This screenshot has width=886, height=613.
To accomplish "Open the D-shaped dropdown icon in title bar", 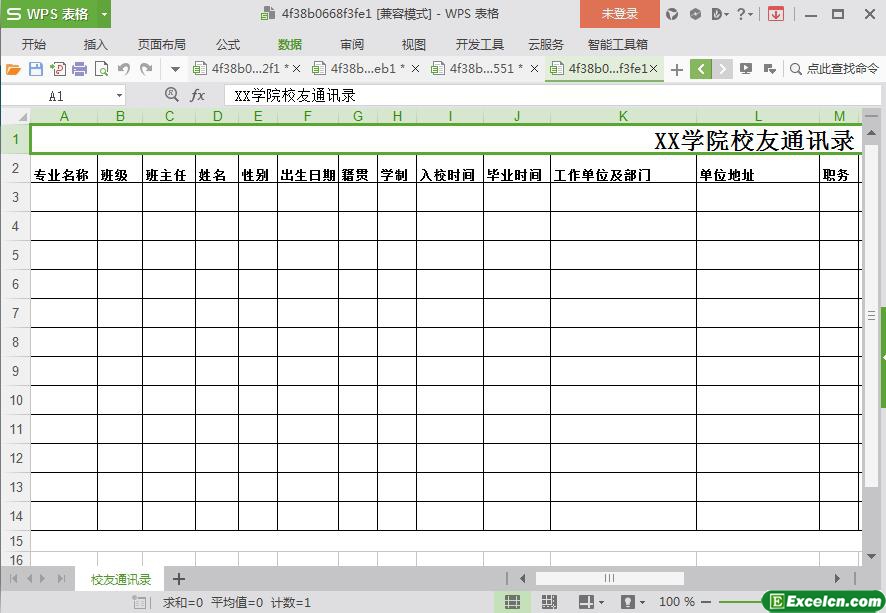I will point(720,14).
